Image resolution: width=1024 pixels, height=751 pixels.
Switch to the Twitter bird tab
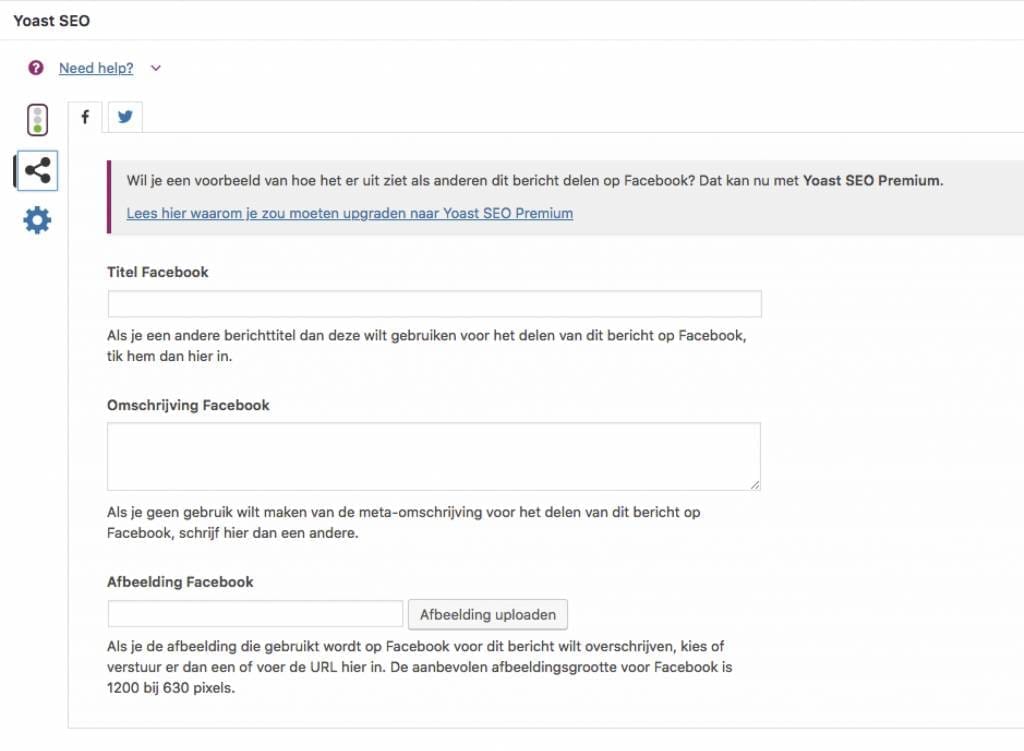coord(125,117)
